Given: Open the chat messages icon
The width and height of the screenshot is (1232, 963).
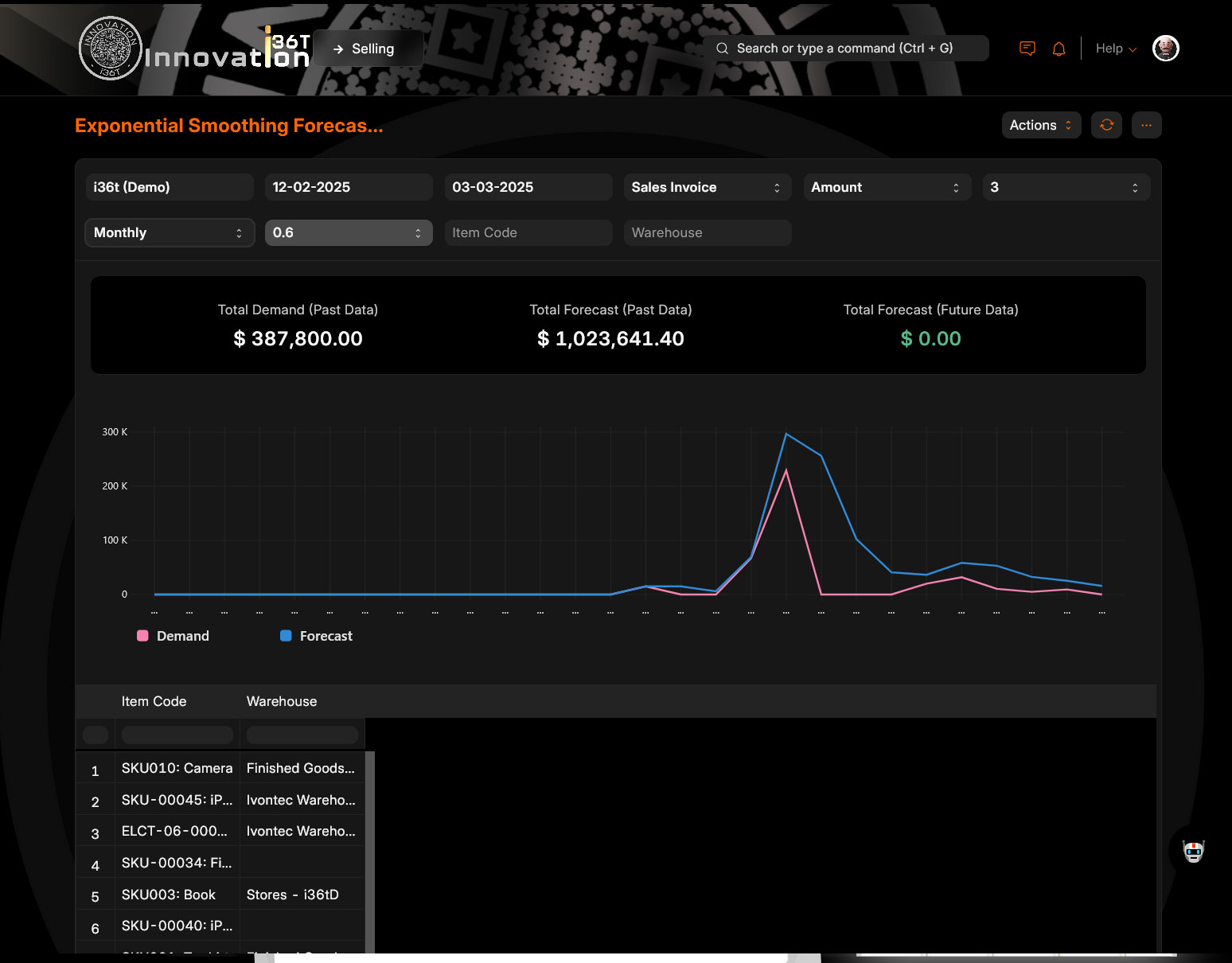Looking at the screenshot, I should coord(1027,49).
